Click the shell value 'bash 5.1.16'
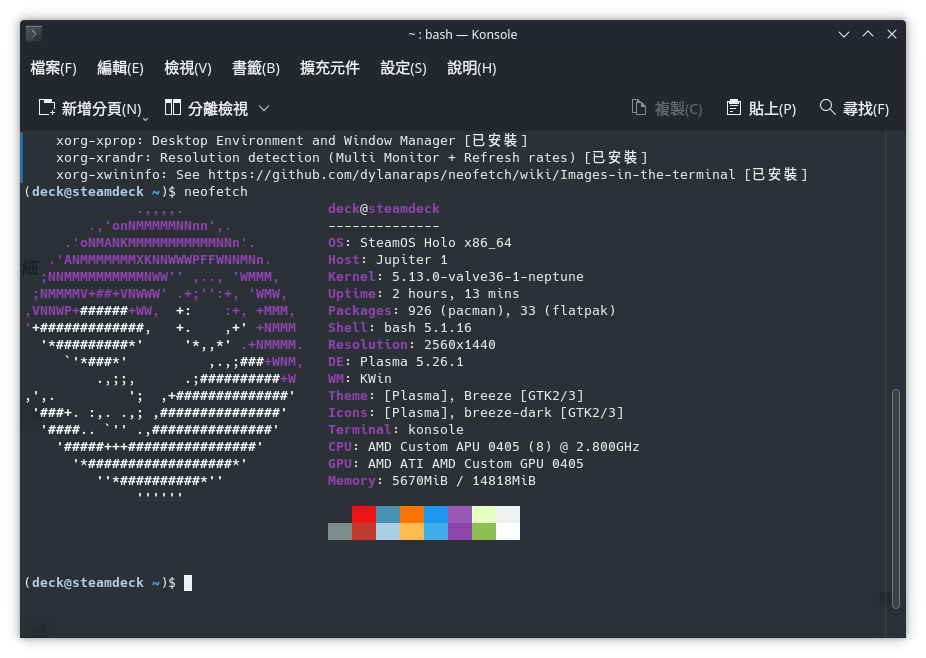Viewport: 926px width, 658px height. click(428, 328)
